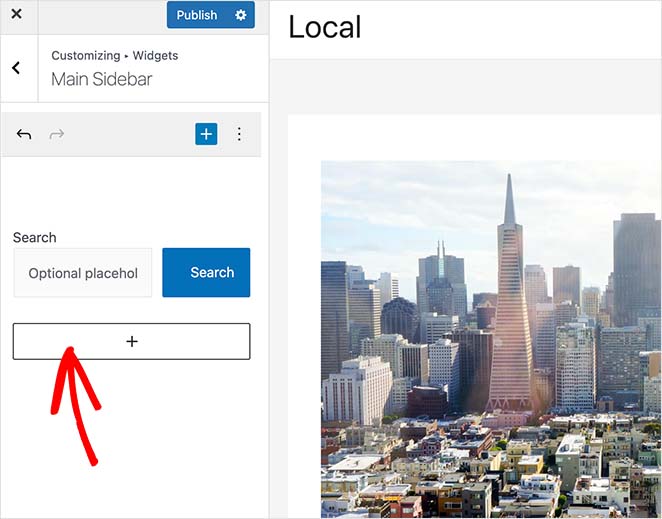
Task: Close the Customizer with the X icon
Action: click(x=16, y=15)
